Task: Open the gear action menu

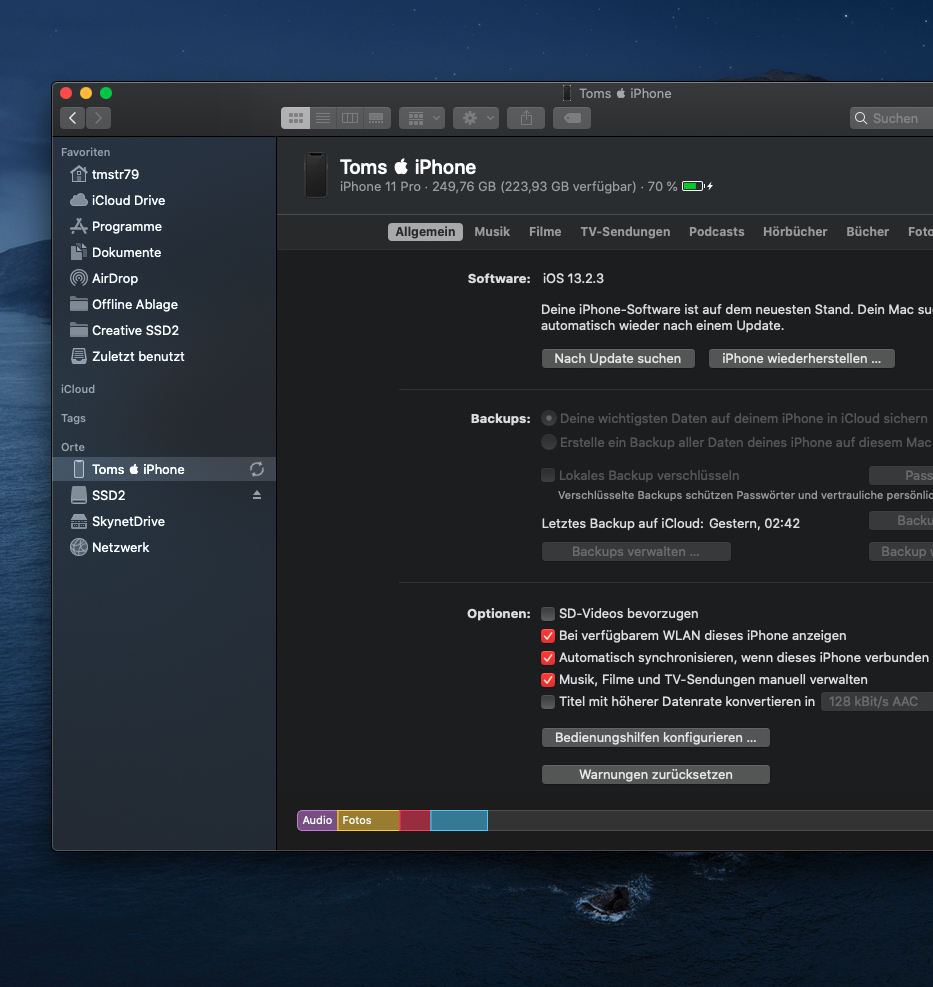Action: point(476,118)
